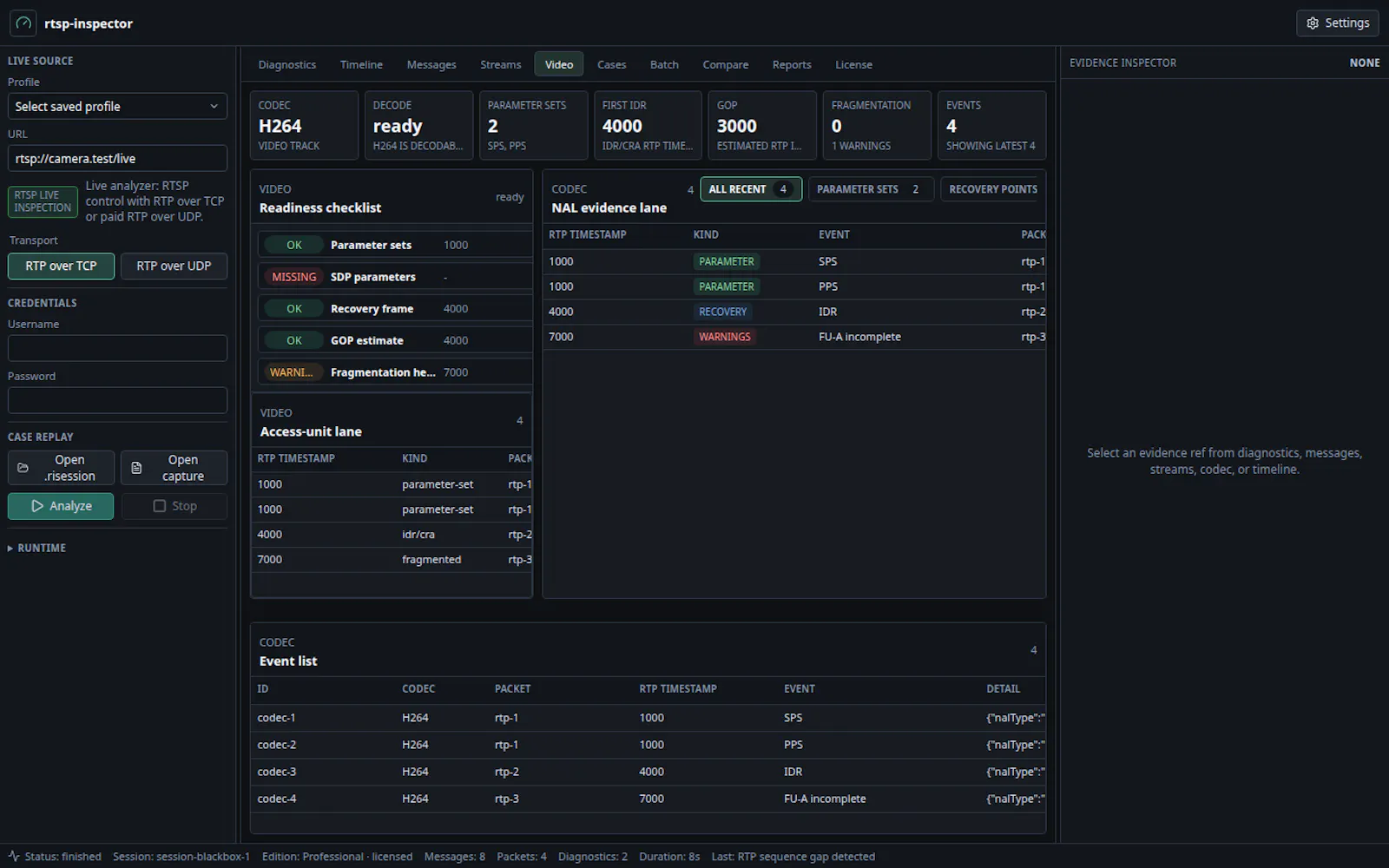Viewport: 1389px width, 868px height.
Task: Select the Video tab
Action: pos(559,64)
